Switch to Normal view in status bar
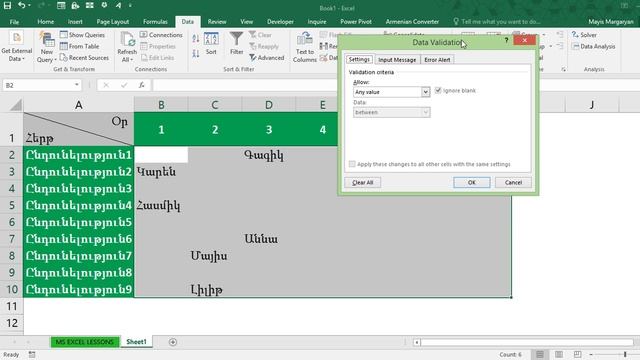The image size is (640, 360). coord(540,354)
